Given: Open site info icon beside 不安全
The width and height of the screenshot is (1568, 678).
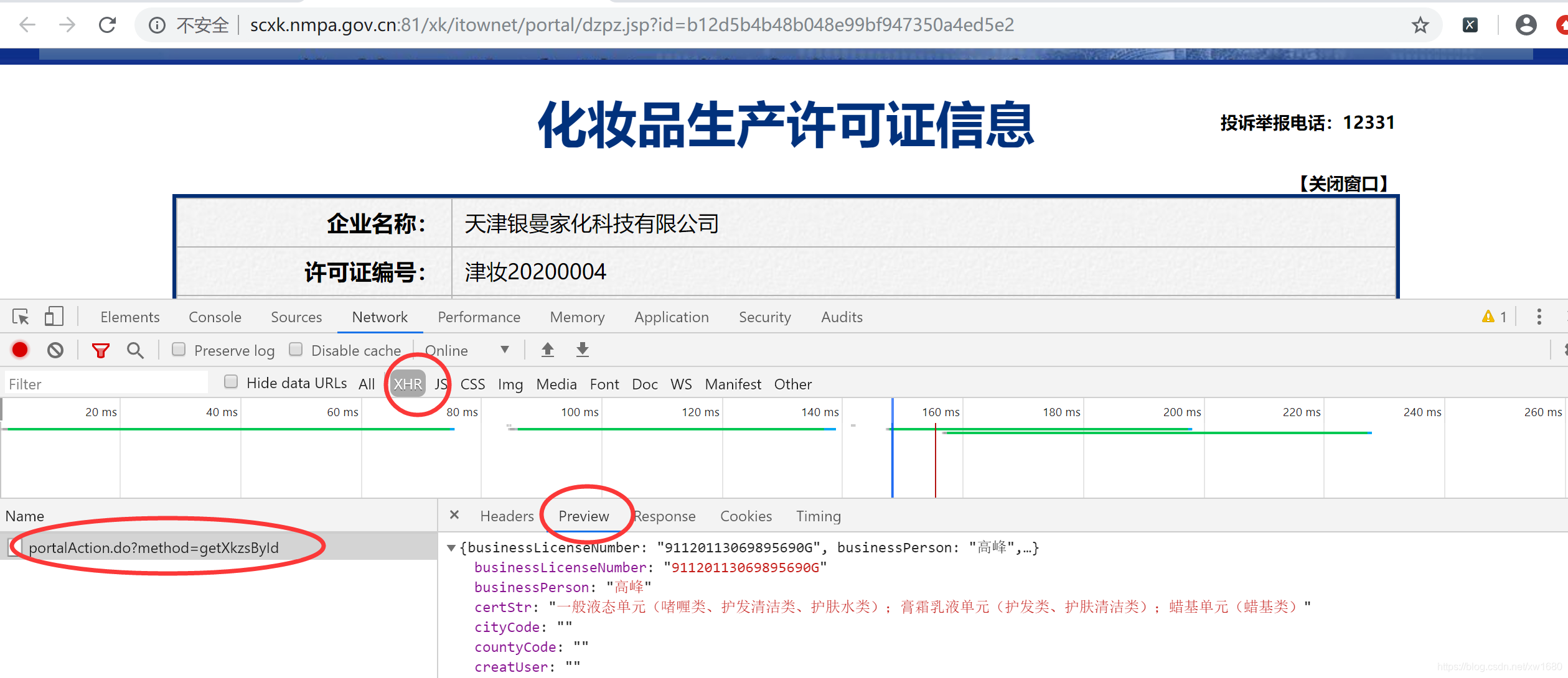Looking at the screenshot, I should pyautogui.click(x=157, y=25).
